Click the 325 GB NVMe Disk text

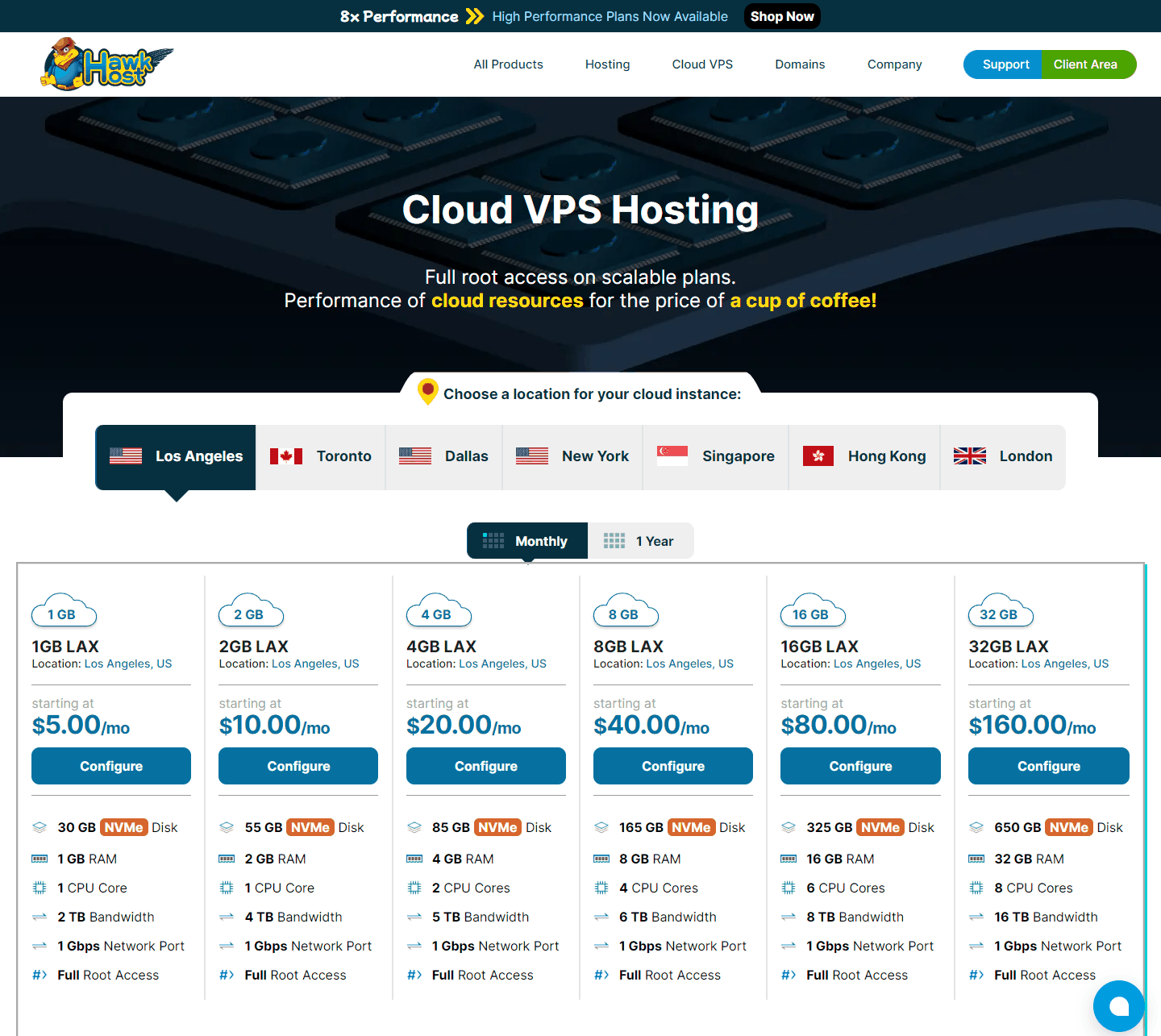click(x=870, y=827)
